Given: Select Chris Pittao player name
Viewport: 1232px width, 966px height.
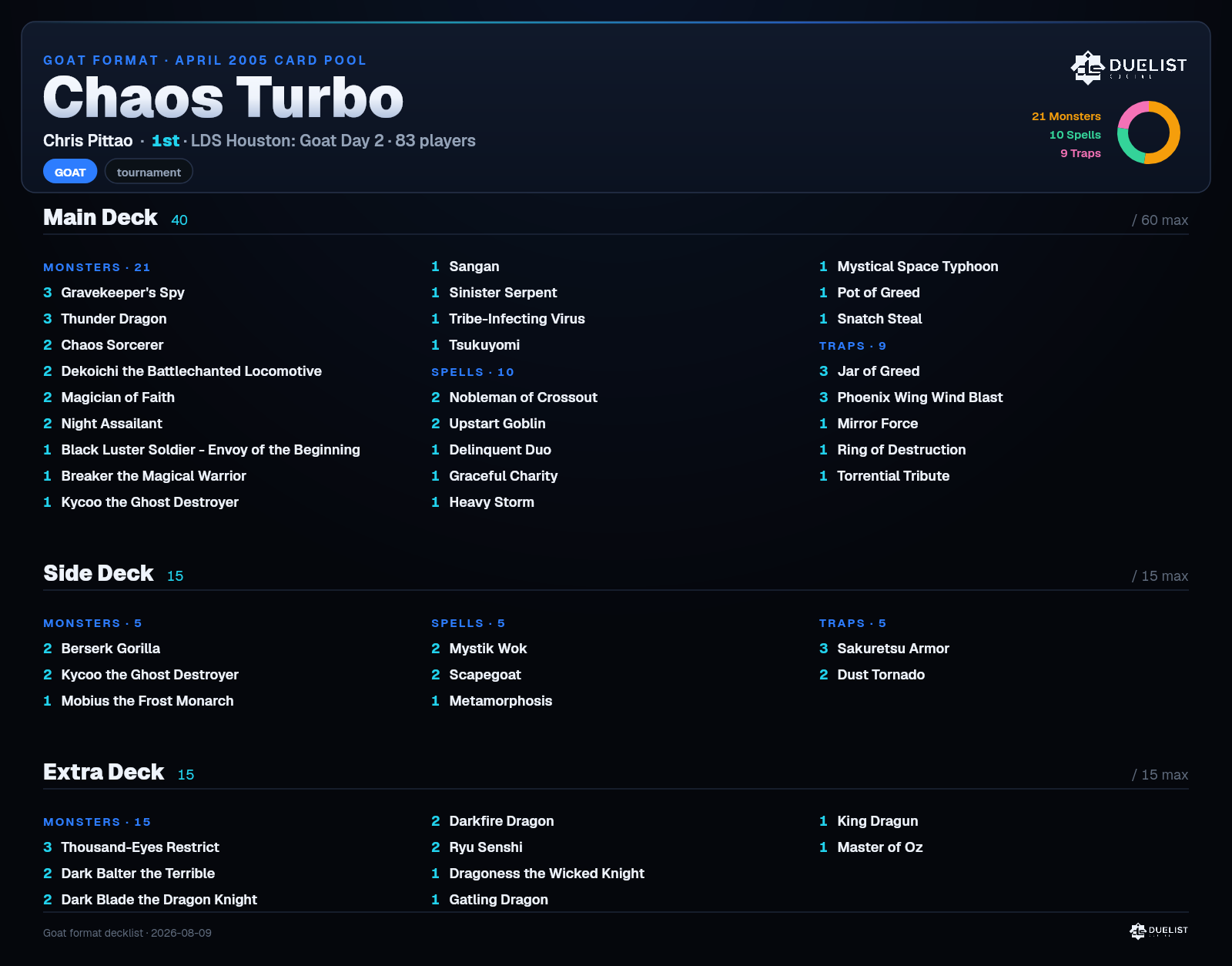Looking at the screenshot, I should click(x=88, y=141).
